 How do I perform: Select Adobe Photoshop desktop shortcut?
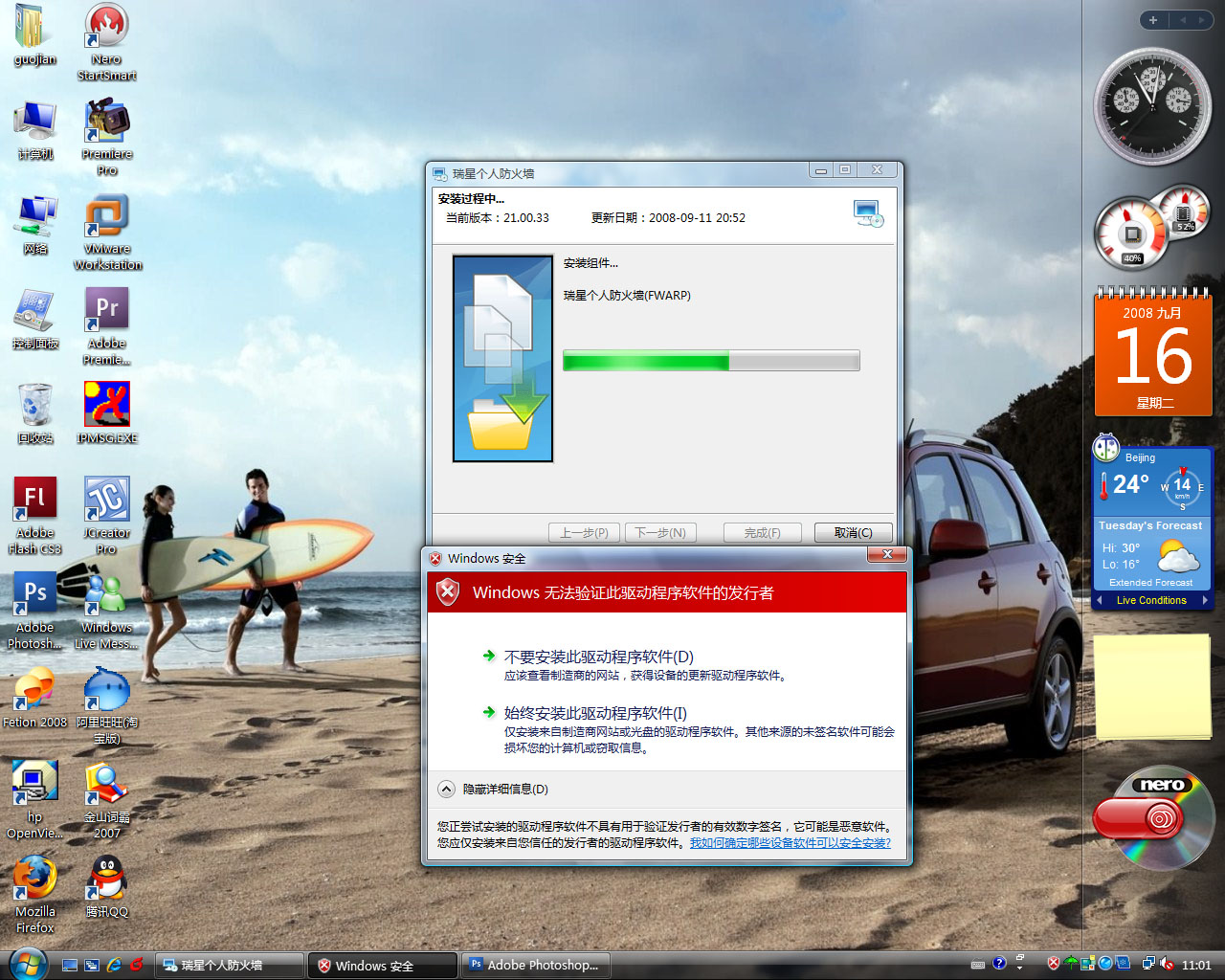[35, 611]
